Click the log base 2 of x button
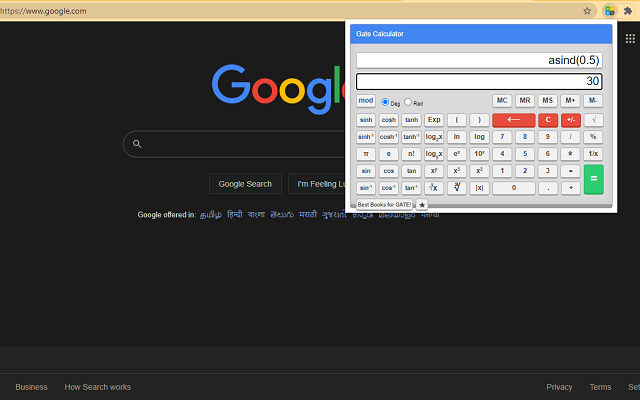The height and width of the screenshot is (400, 640). pyautogui.click(x=434, y=137)
